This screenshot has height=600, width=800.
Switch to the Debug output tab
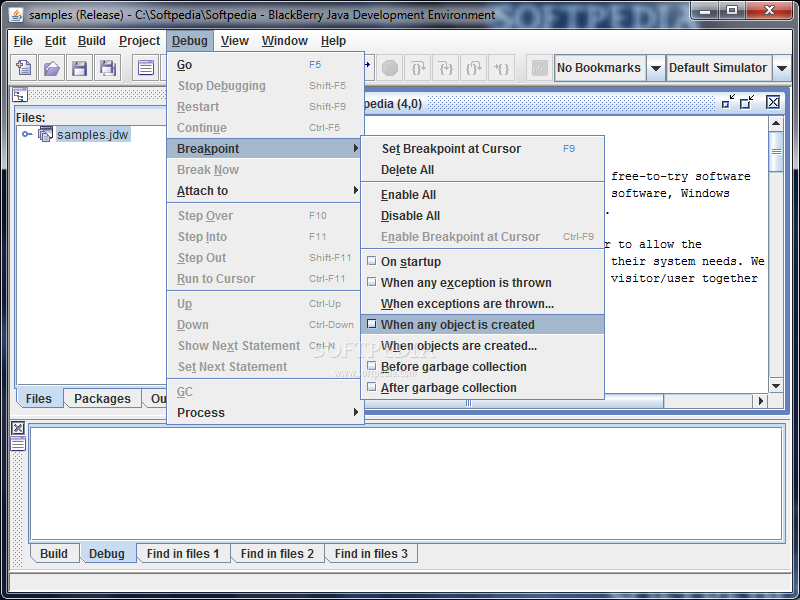coord(107,554)
